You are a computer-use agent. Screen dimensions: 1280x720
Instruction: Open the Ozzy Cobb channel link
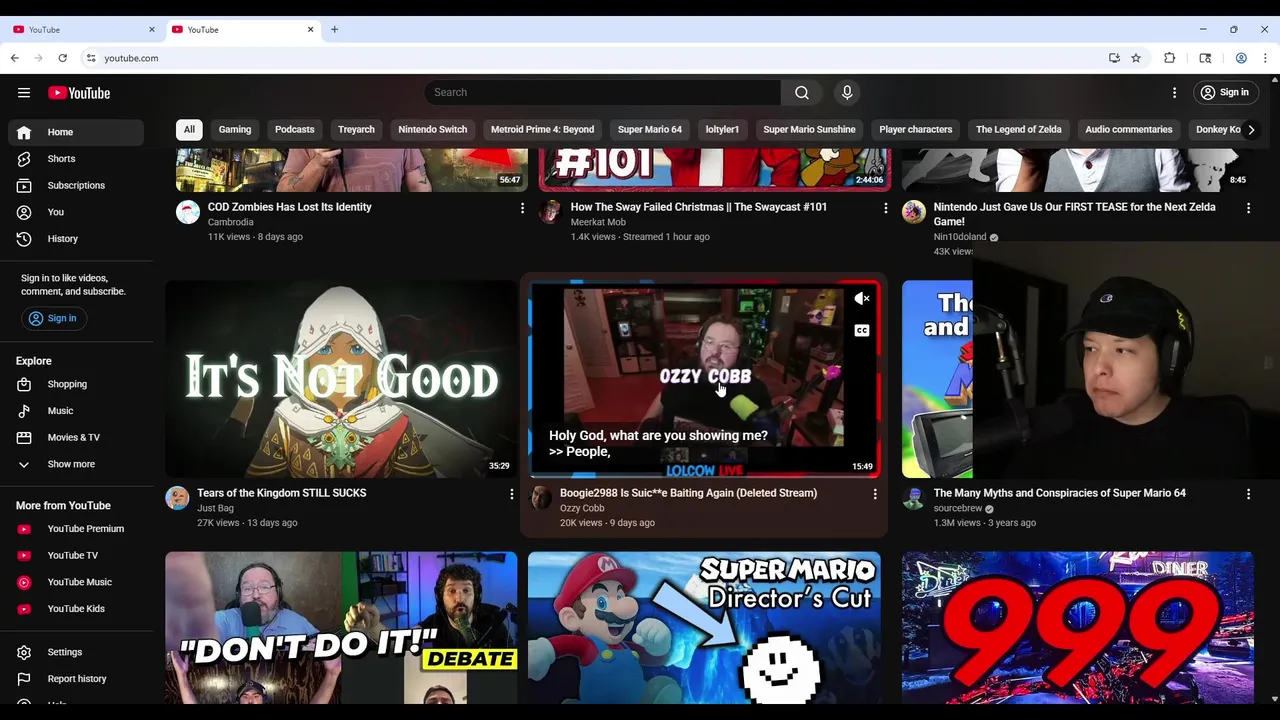(x=582, y=508)
